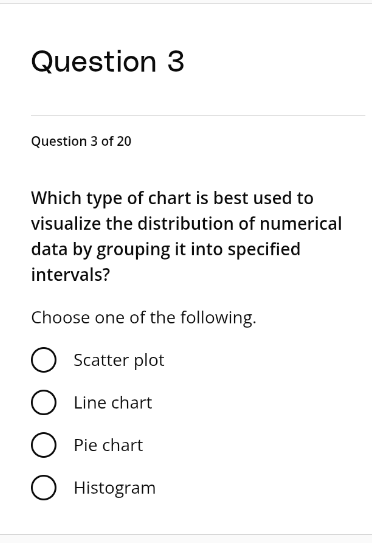The width and height of the screenshot is (372, 543).
Task: Click the 'Scatter plot' answer label text
Action: (x=119, y=360)
